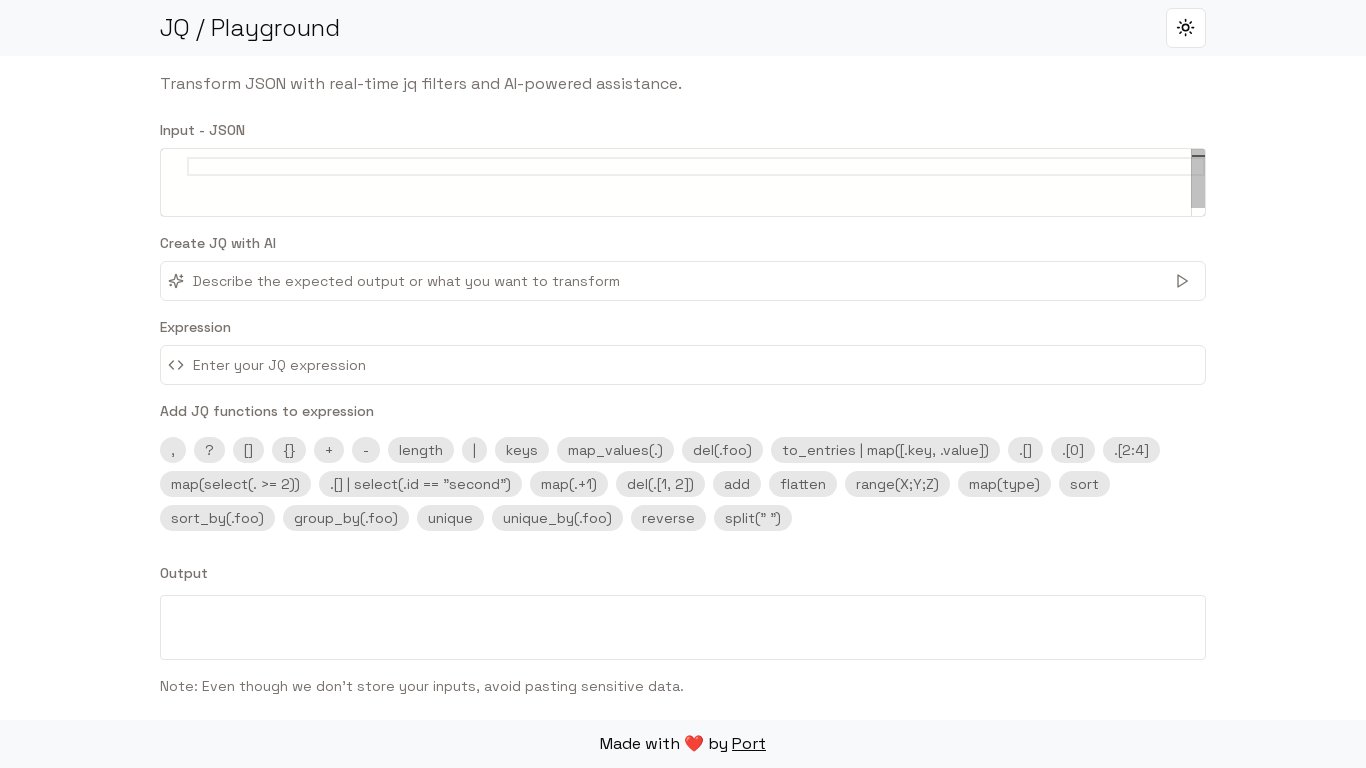This screenshot has width=1366, height=768.
Task: Add the {} object chip
Action: click(x=289, y=450)
